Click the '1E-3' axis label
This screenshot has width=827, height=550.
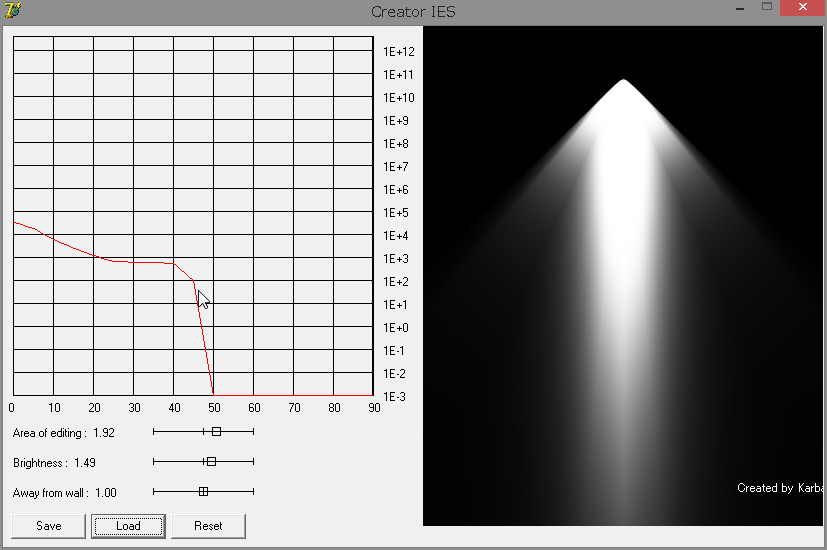[x=394, y=397]
